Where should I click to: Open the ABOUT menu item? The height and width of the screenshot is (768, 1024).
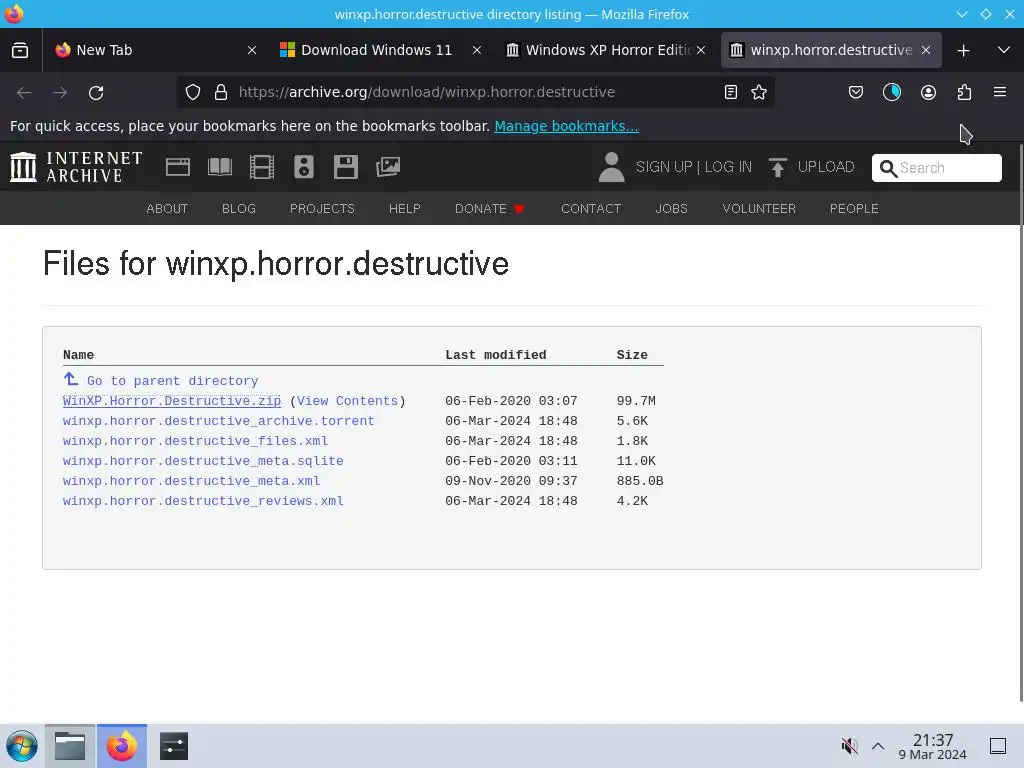point(167,208)
